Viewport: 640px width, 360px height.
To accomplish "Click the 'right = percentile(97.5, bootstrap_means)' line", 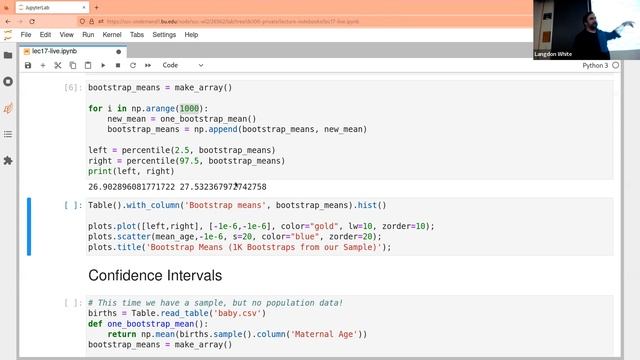I will coord(187,161).
